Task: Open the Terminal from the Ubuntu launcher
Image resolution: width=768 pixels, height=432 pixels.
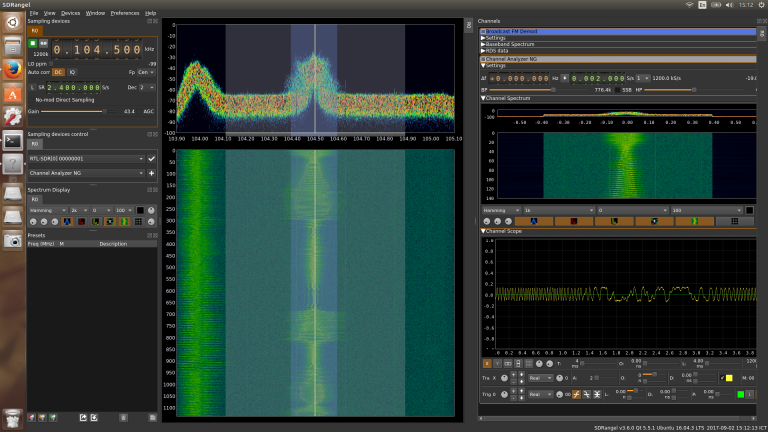Action: (x=12, y=141)
